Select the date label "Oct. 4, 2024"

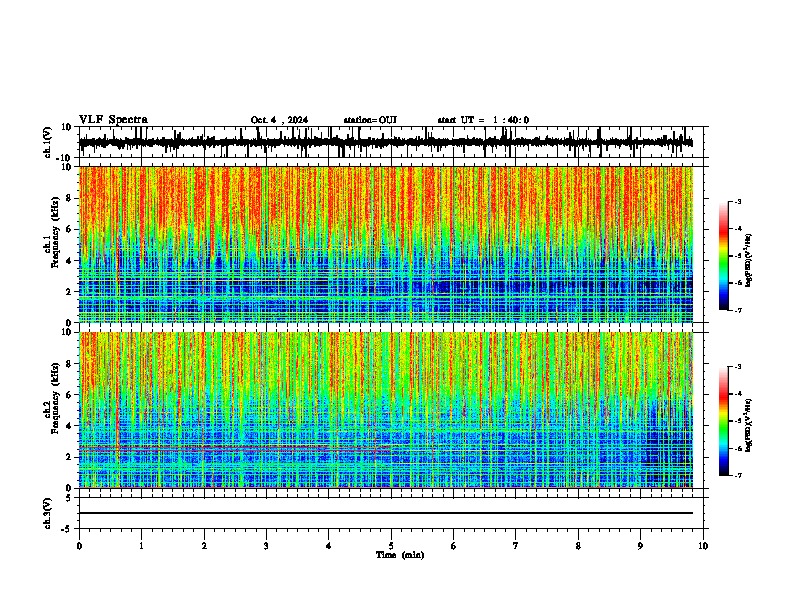(x=279, y=120)
